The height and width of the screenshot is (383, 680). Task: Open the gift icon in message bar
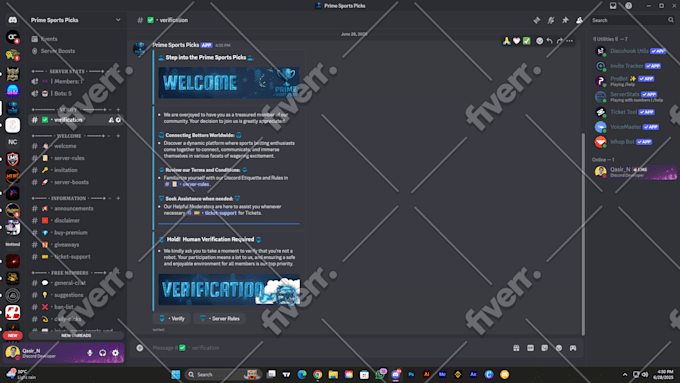[516, 348]
